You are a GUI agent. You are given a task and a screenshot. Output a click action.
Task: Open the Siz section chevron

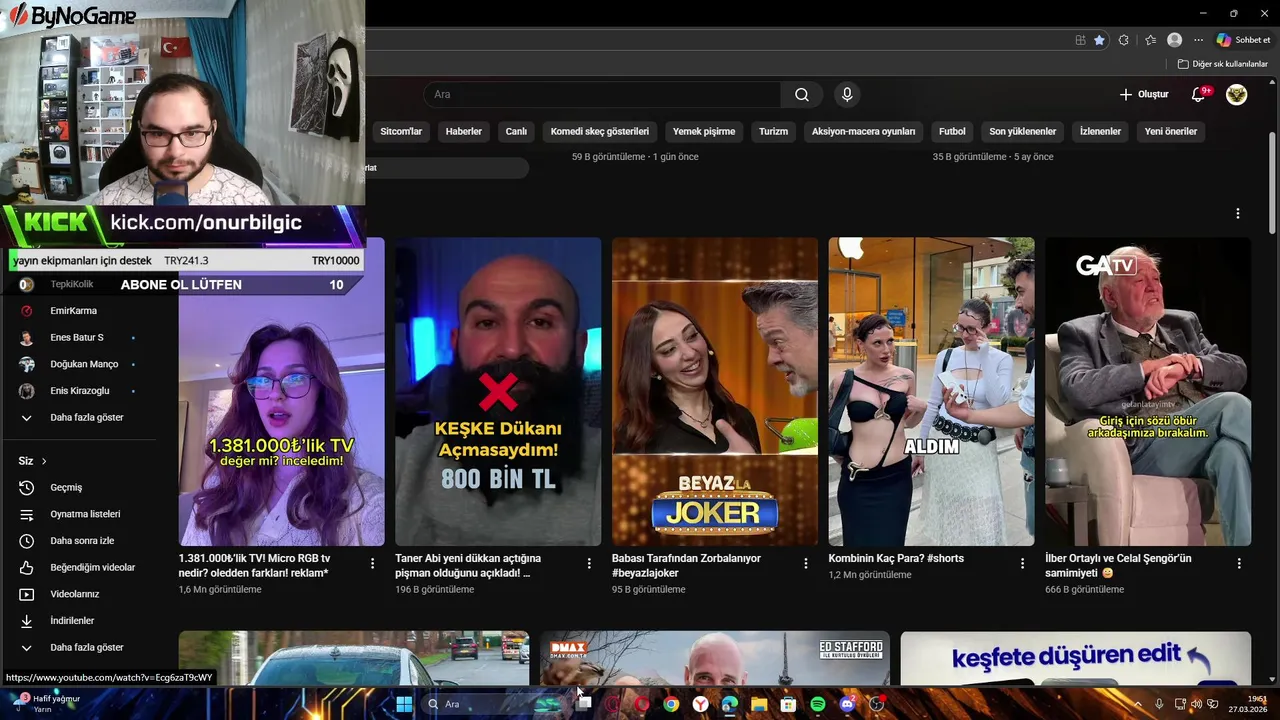[x=44, y=461]
